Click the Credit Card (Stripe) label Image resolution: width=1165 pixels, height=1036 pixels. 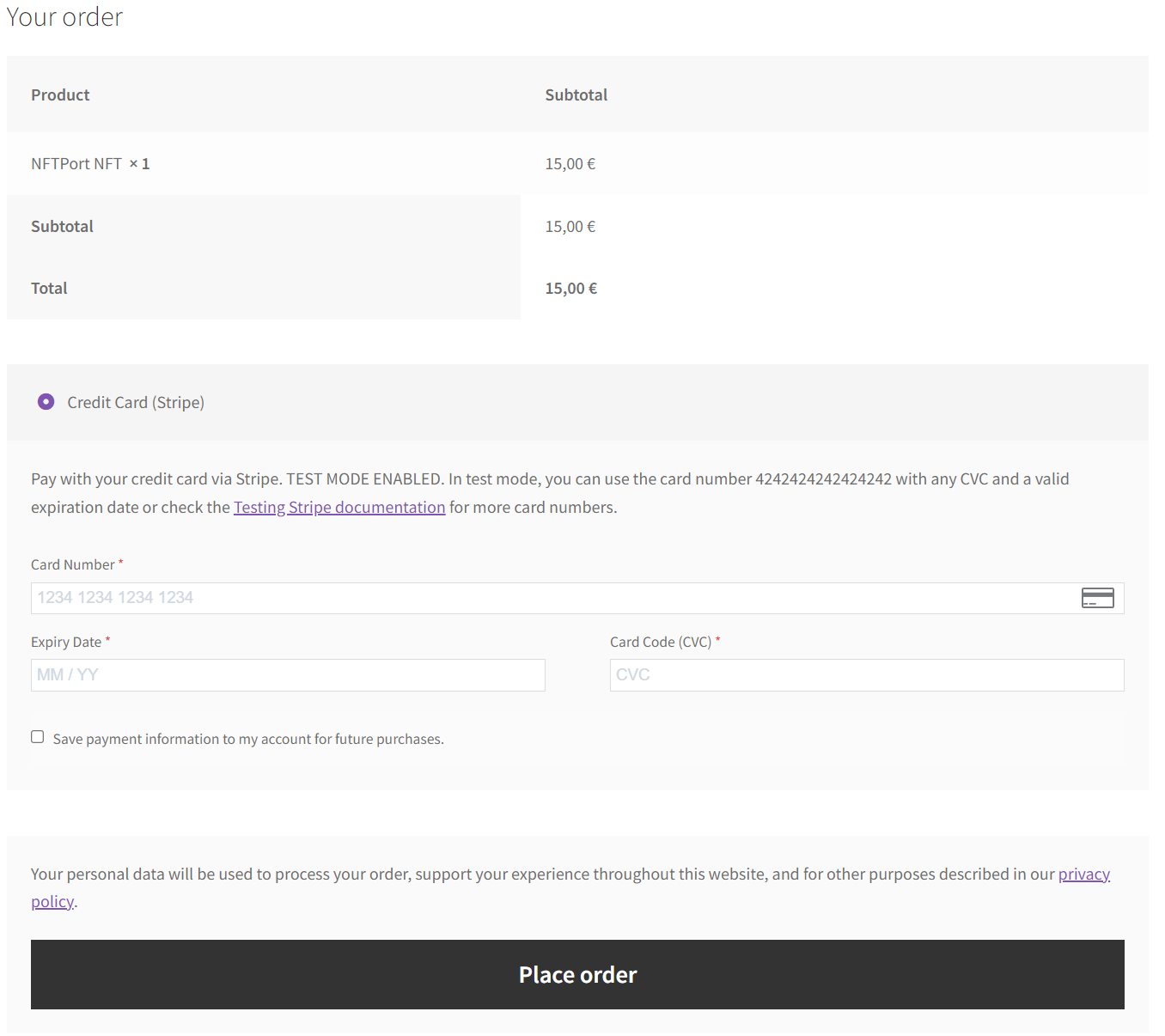[136, 403]
